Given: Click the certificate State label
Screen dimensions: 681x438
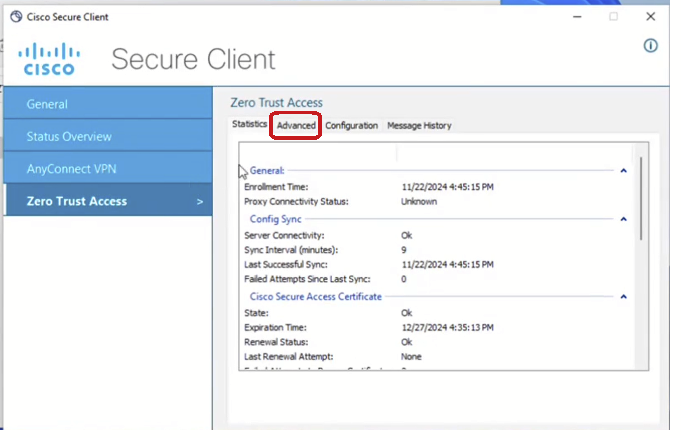Looking at the screenshot, I should point(256,313).
